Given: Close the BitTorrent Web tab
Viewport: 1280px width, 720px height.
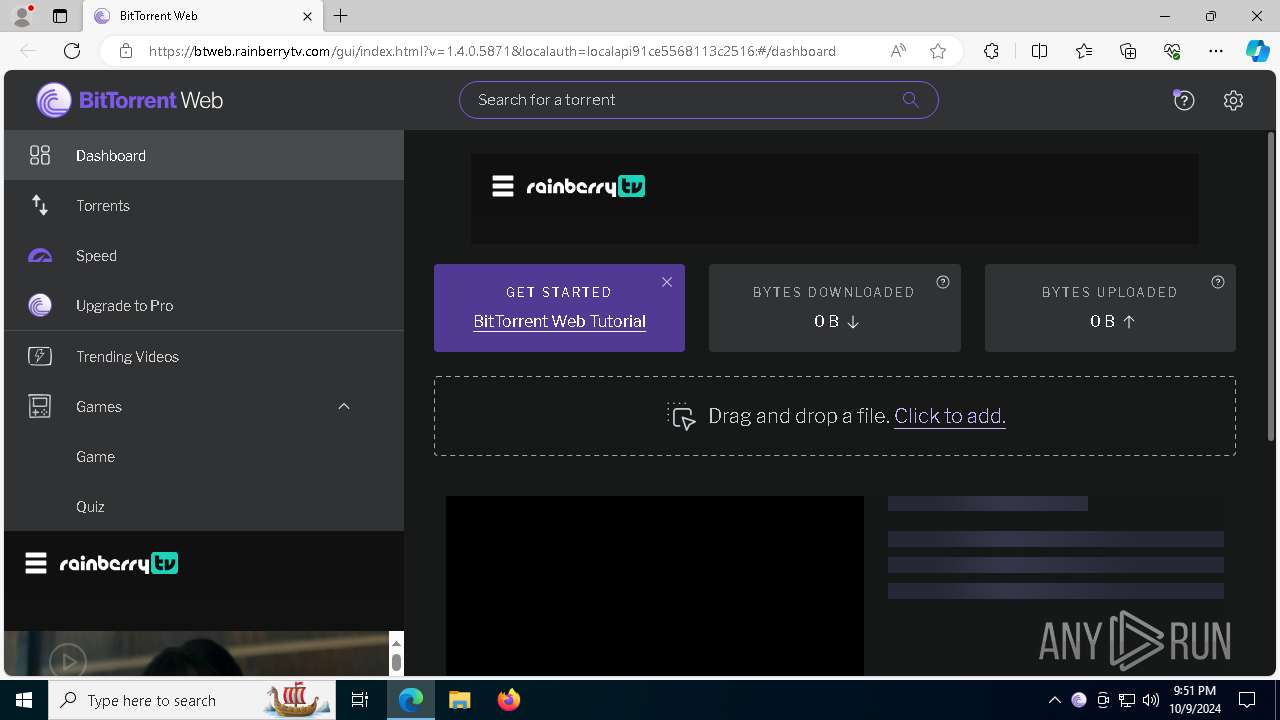Looking at the screenshot, I should point(308,16).
